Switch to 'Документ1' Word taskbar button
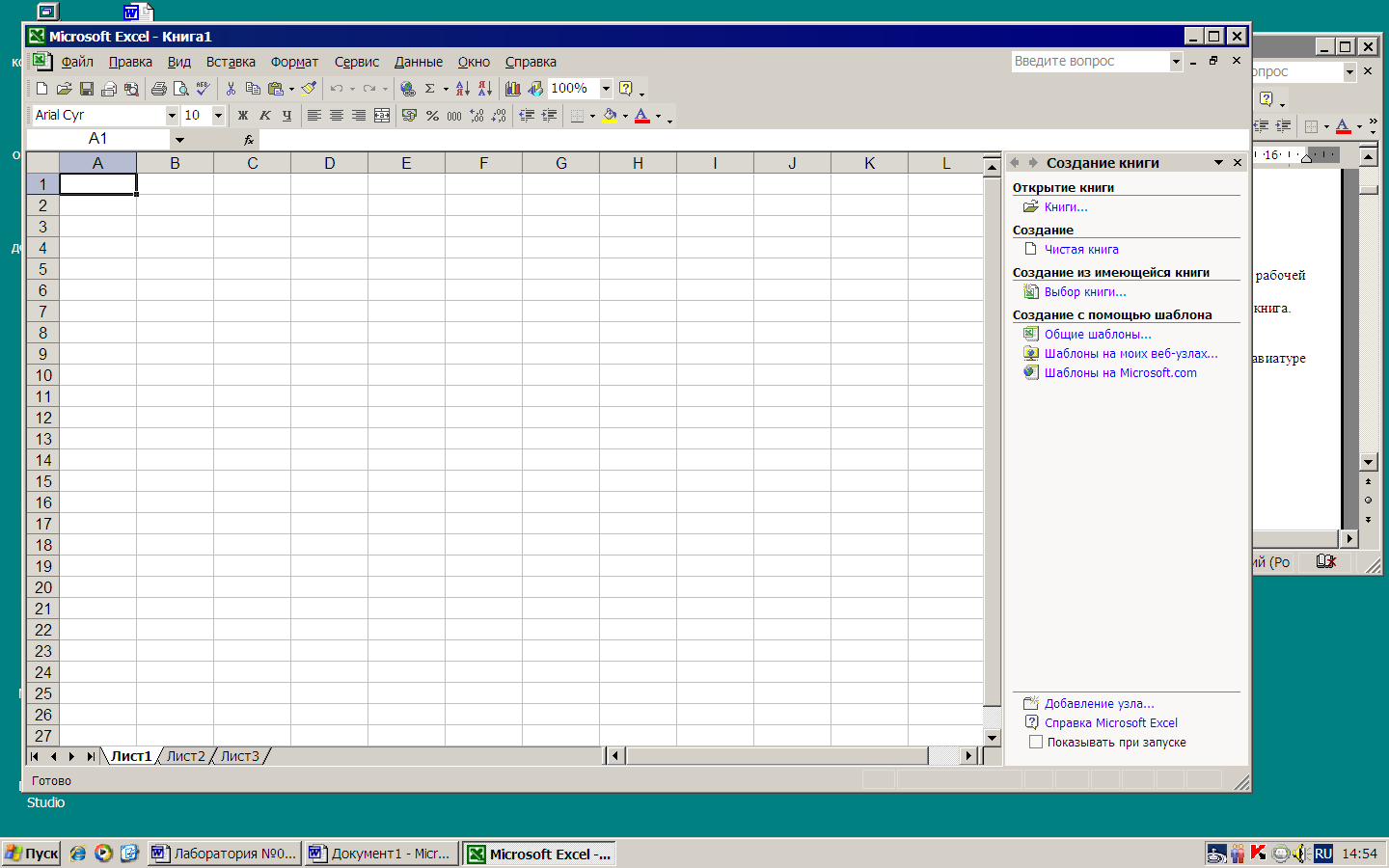Viewport: 1389px width, 868px height. [x=380, y=854]
